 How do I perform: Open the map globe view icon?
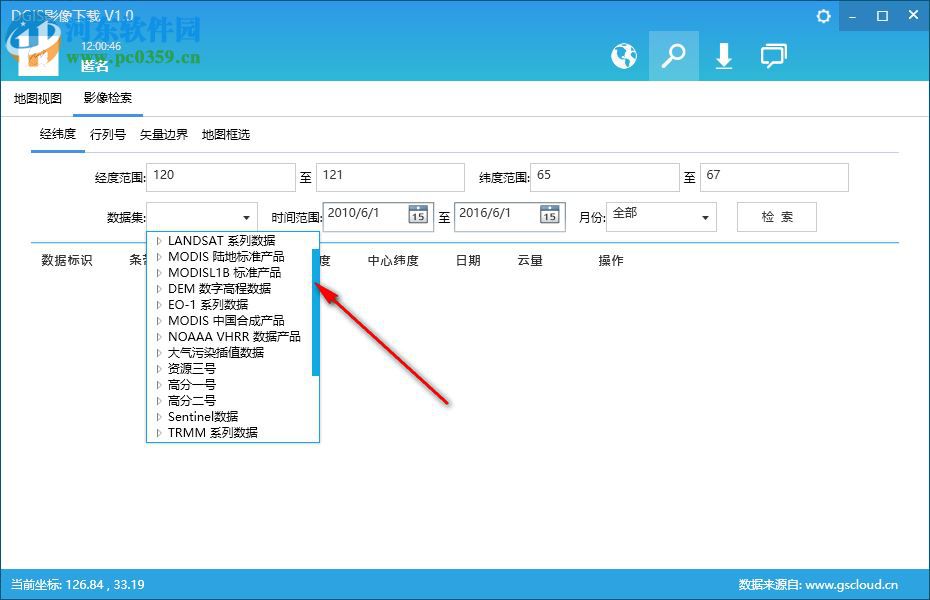pyautogui.click(x=624, y=57)
